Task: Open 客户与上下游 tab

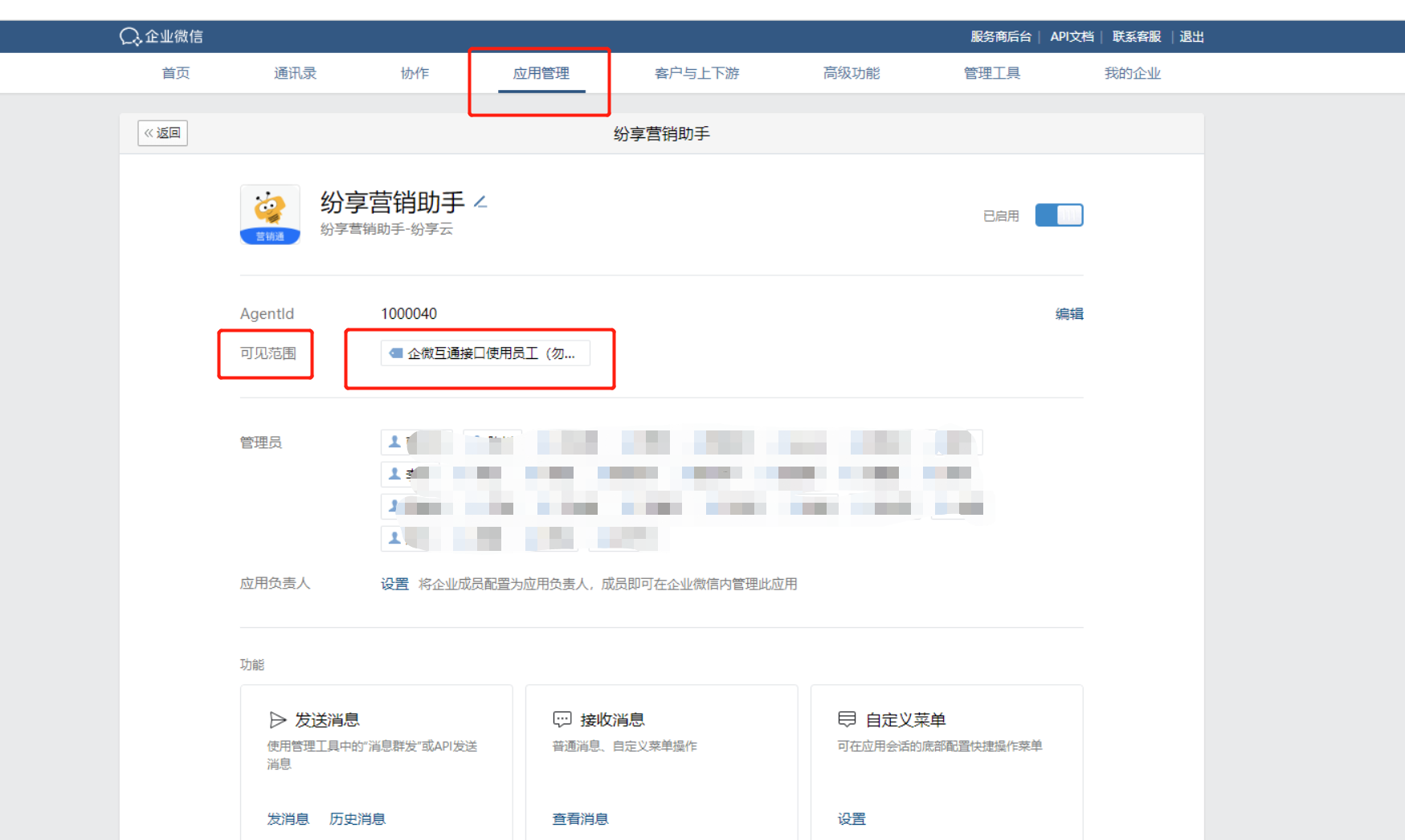Action: pos(696,73)
